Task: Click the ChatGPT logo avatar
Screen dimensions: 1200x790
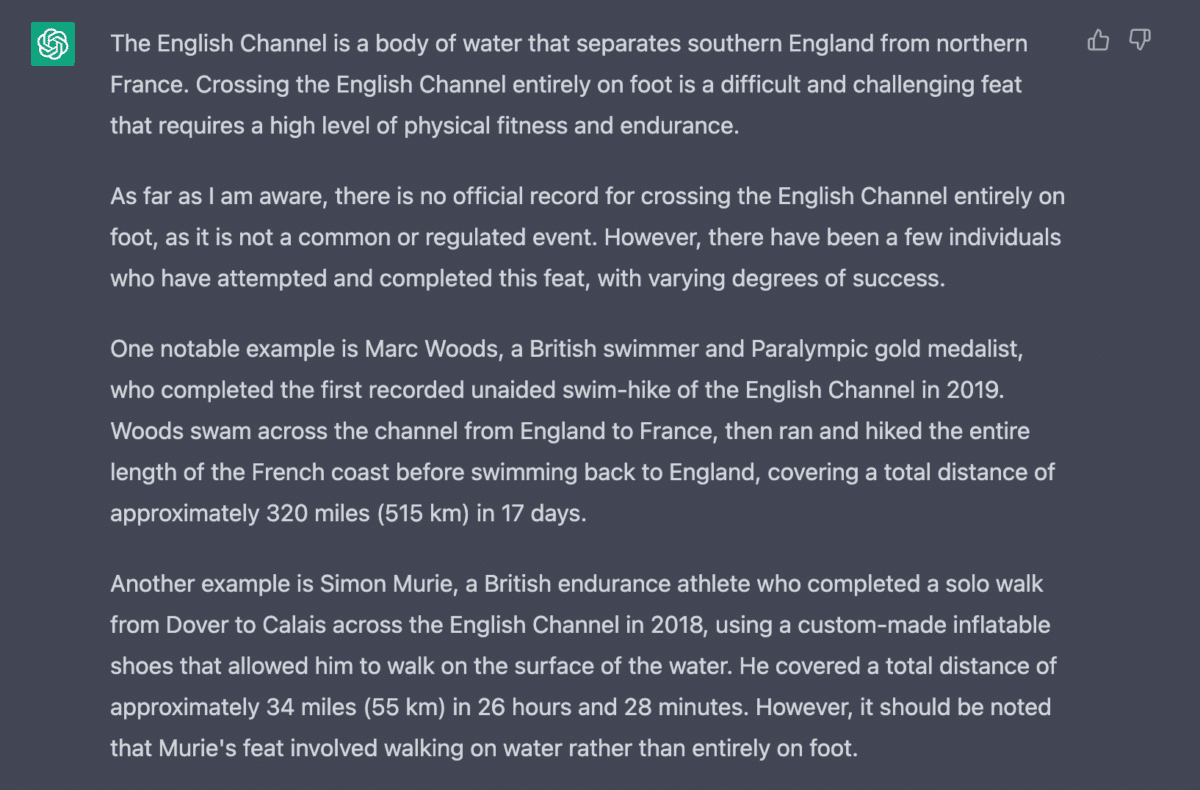Action: (x=53, y=44)
